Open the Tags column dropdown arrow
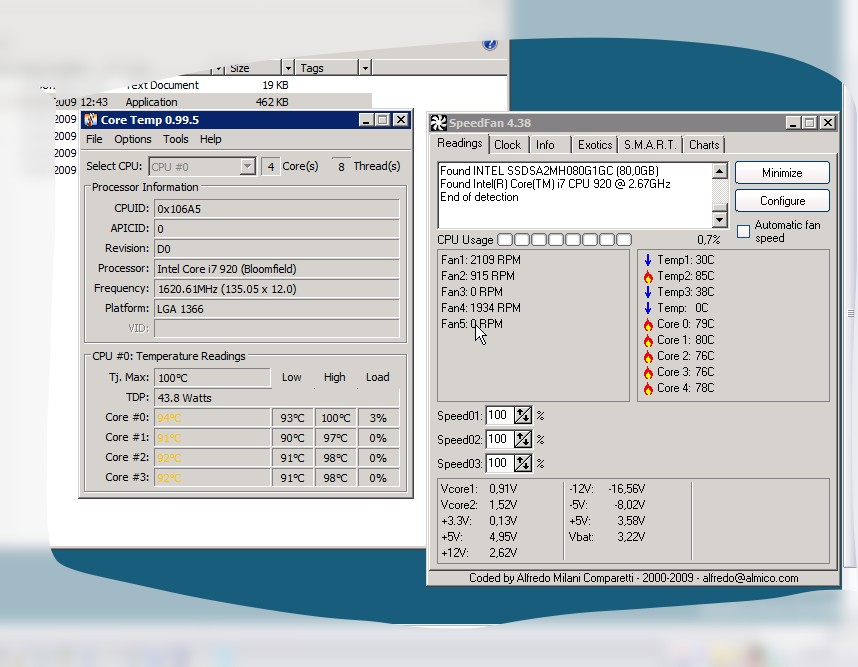This screenshot has height=667, width=858. [x=365, y=68]
